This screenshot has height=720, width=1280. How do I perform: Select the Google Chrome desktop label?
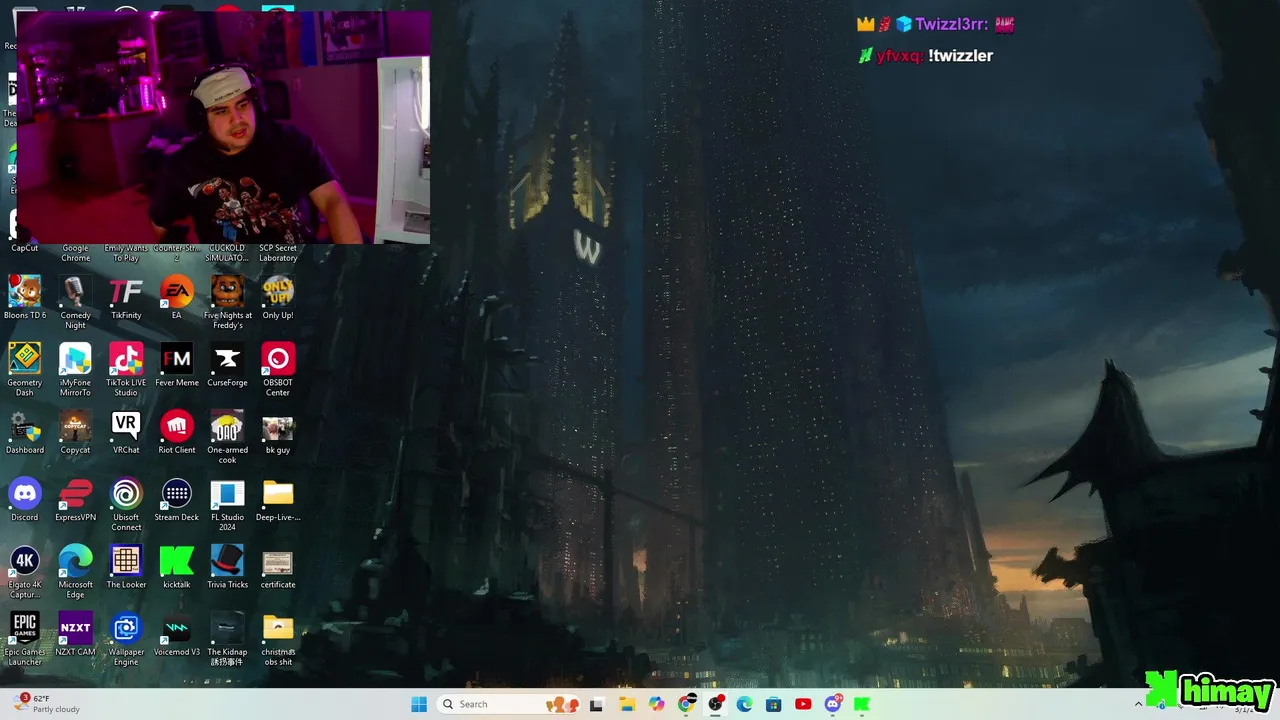(75, 253)
